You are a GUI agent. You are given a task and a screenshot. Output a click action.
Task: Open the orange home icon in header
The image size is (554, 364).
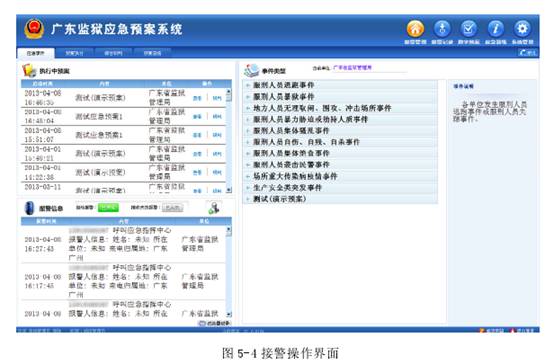pos(415,29)
